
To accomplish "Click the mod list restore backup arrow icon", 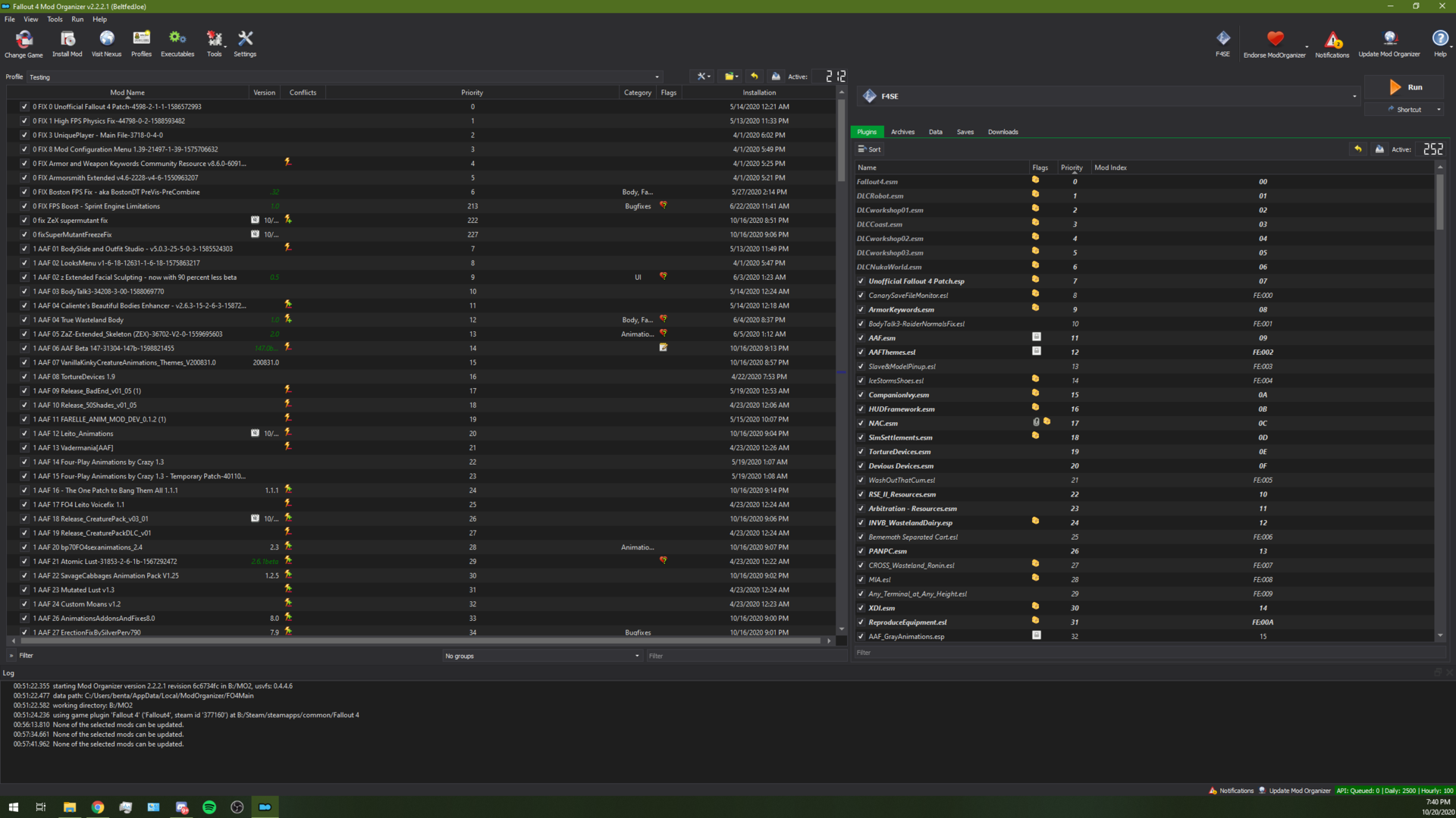I will coord(754,76).
